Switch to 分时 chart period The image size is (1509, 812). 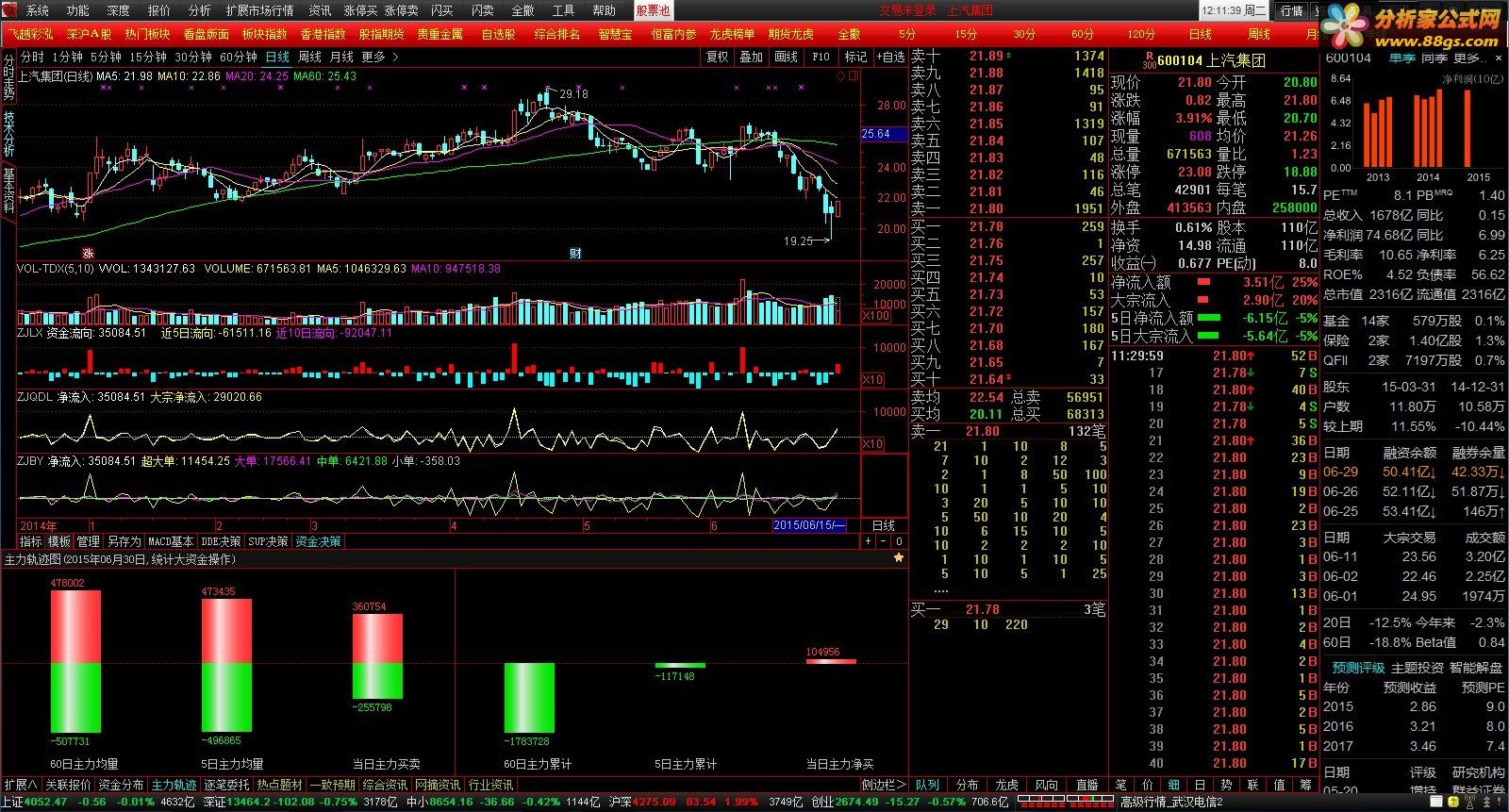click(32, 57)
